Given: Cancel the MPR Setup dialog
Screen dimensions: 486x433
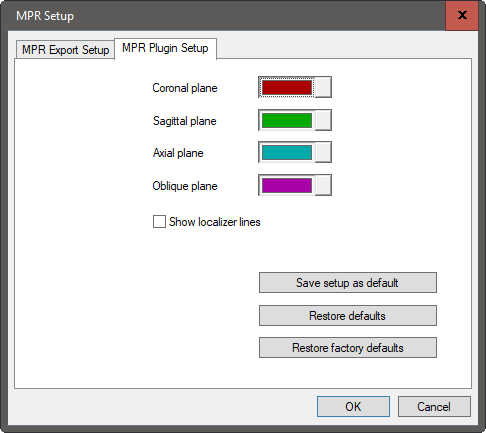Looking at the screenshot, I should click(434, 406).
